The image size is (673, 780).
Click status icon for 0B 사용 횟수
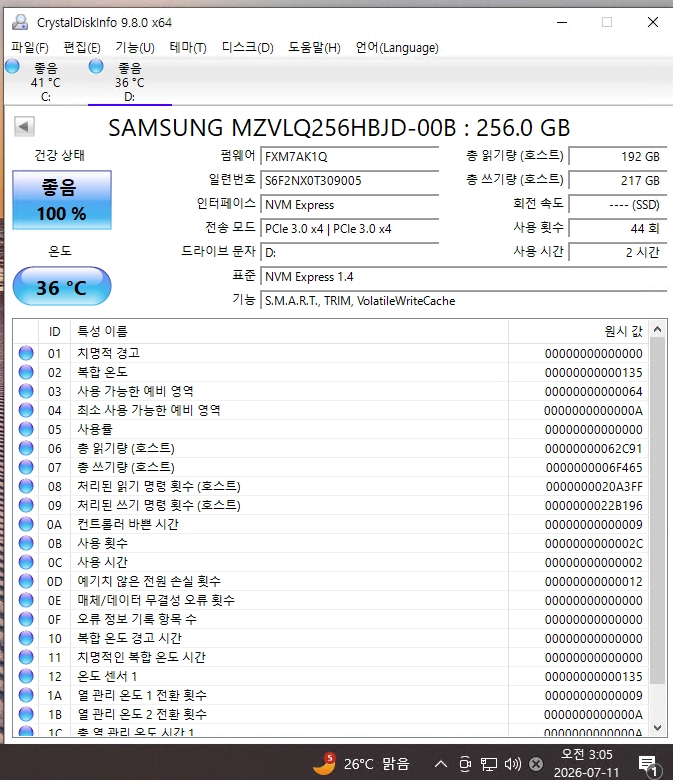pyautogui.click(x=26, y=543)
